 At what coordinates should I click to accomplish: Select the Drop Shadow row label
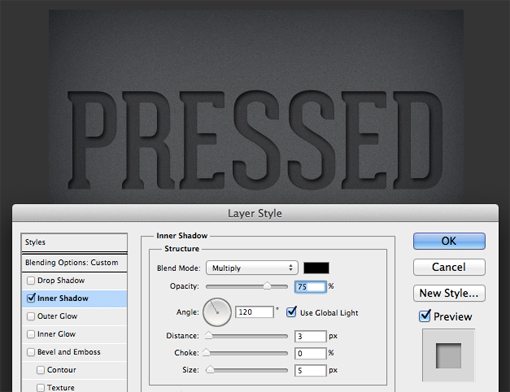click(x=61, y=280)
